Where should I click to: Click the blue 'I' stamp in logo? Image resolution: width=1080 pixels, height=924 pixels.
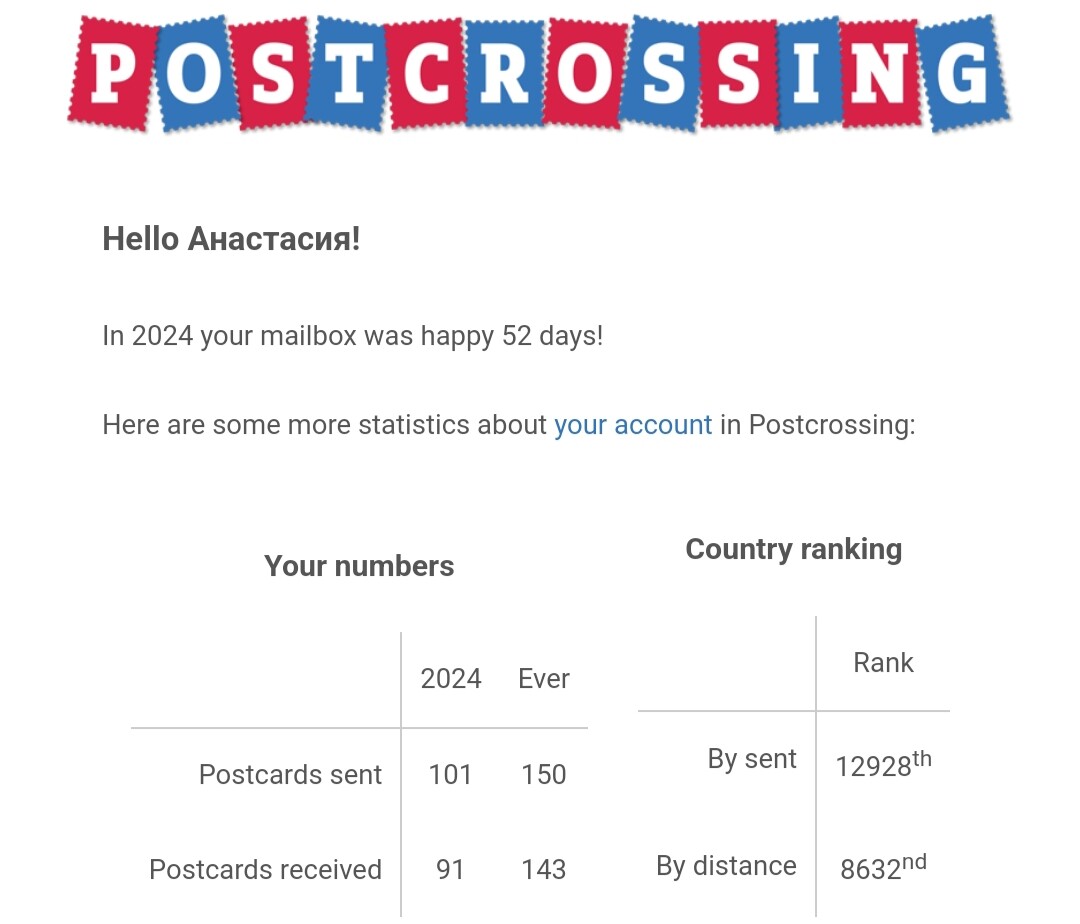tap(807, 74)
